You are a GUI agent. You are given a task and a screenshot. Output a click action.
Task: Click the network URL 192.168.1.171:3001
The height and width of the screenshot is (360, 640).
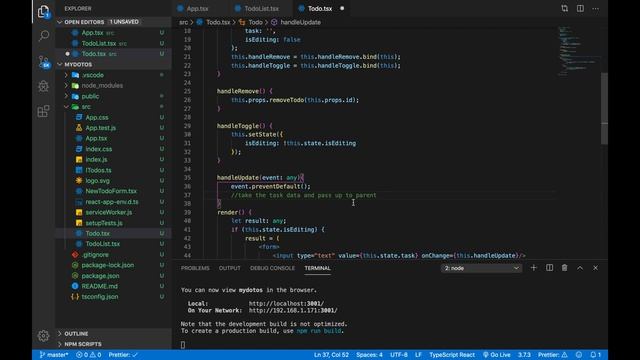293,311
